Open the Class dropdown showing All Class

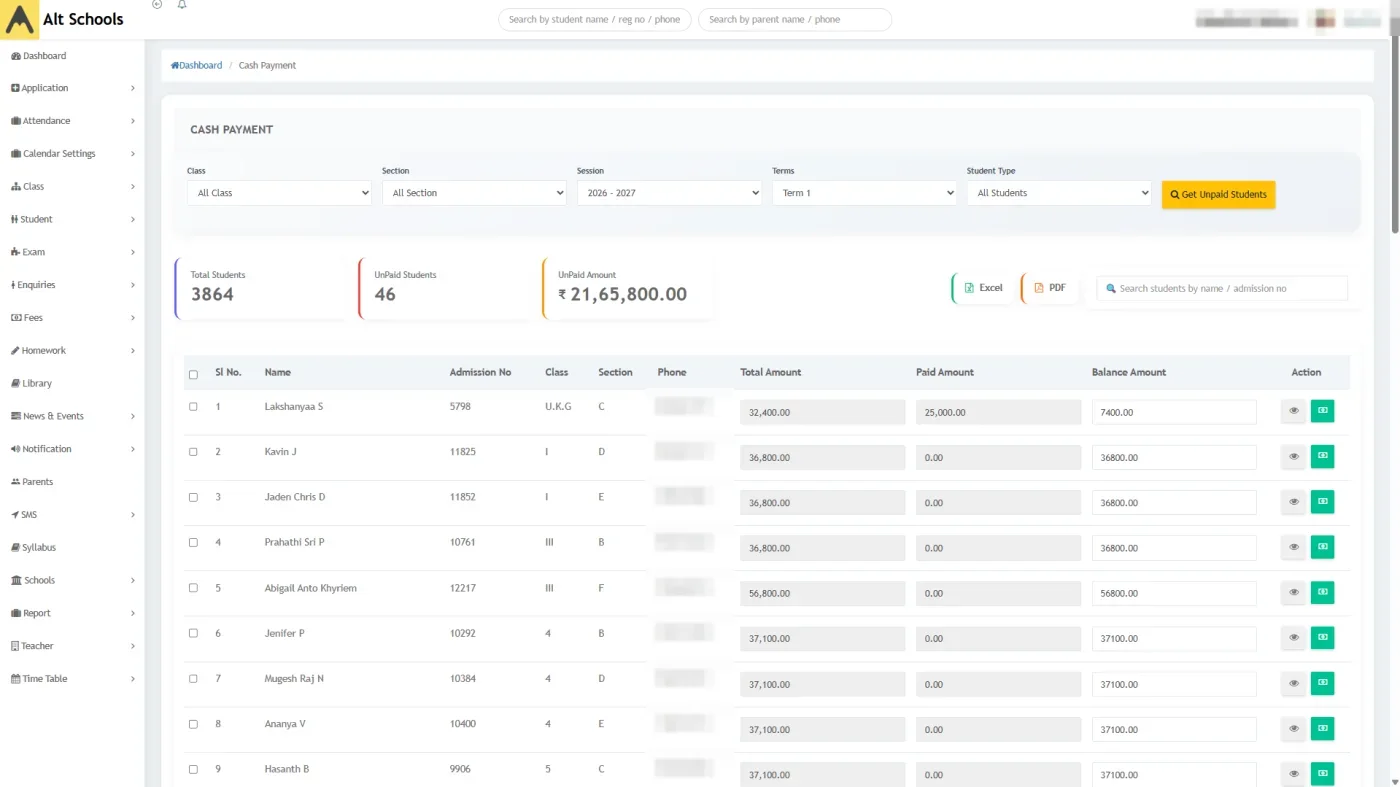[279, 193]
